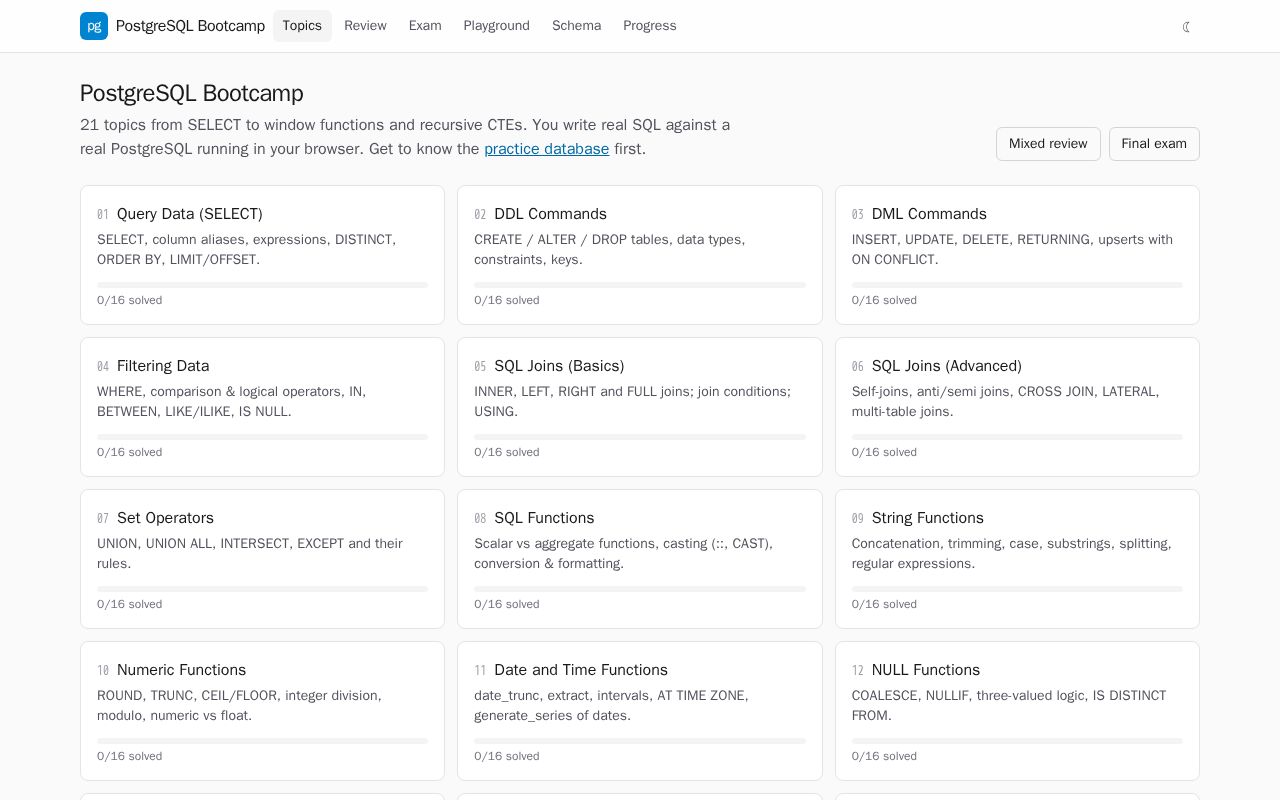Click the UNION, UNION ALL description
The width and height of the screenshot is (1280, 800).
(250, 554)
